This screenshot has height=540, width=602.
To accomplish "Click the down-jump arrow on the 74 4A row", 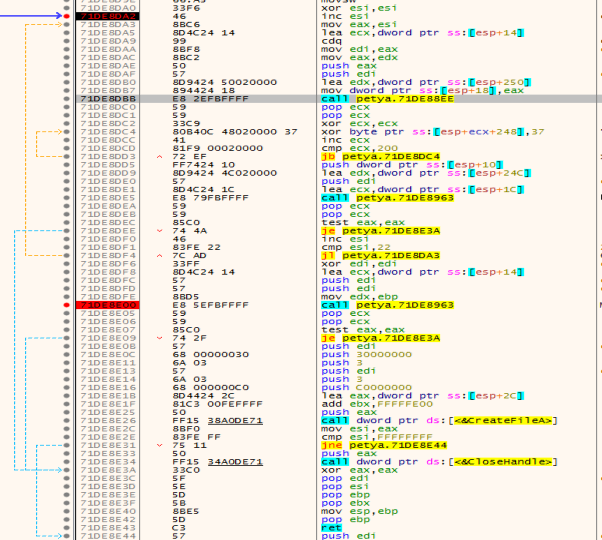I will pyautogui.click(x=160, y=231).
